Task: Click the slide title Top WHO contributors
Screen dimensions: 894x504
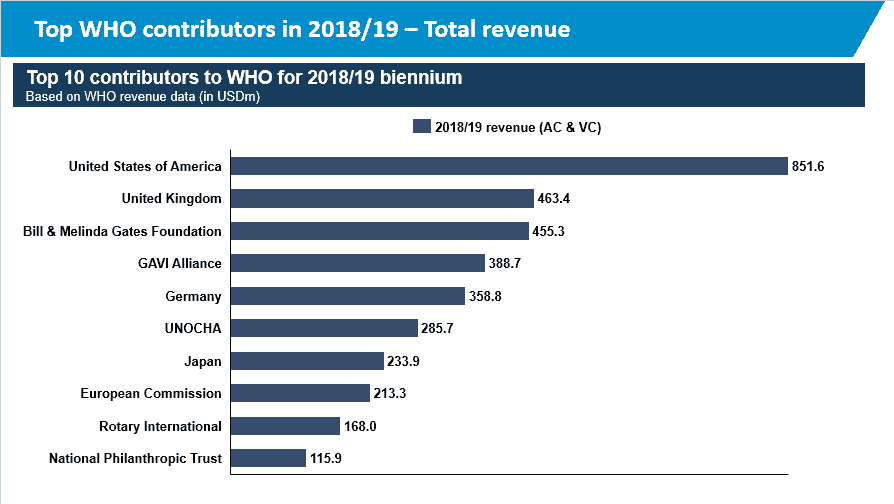Action: 302,29
